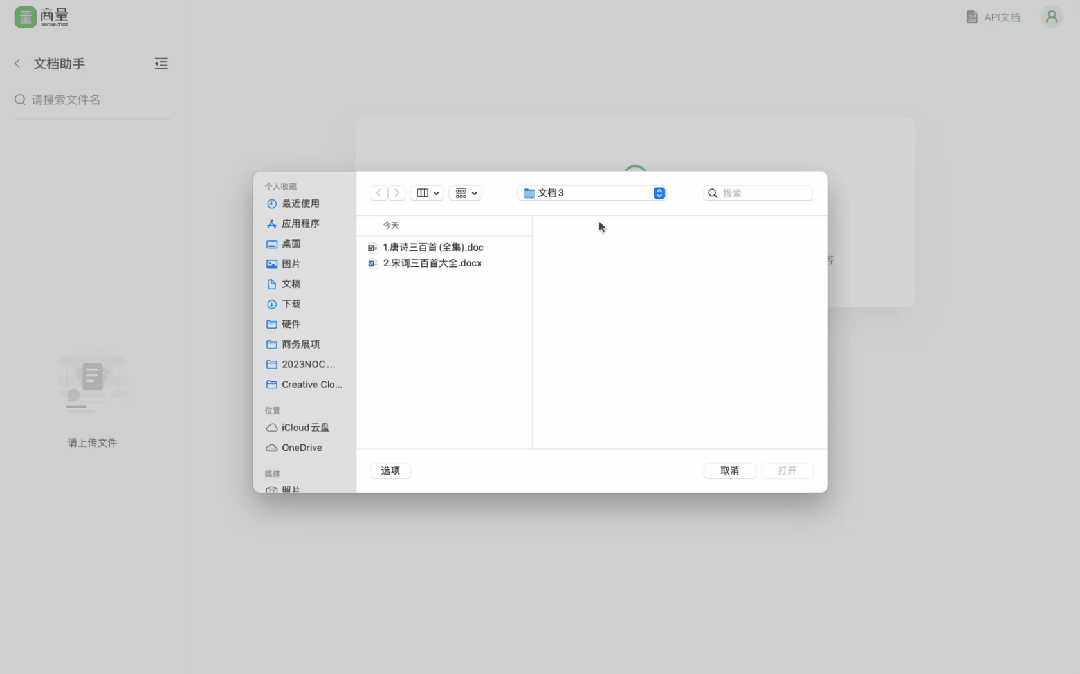Click the back navigation arrow in file dialog
The width and height of the screenshot is (1080, 674).
[x=379, y=193]
